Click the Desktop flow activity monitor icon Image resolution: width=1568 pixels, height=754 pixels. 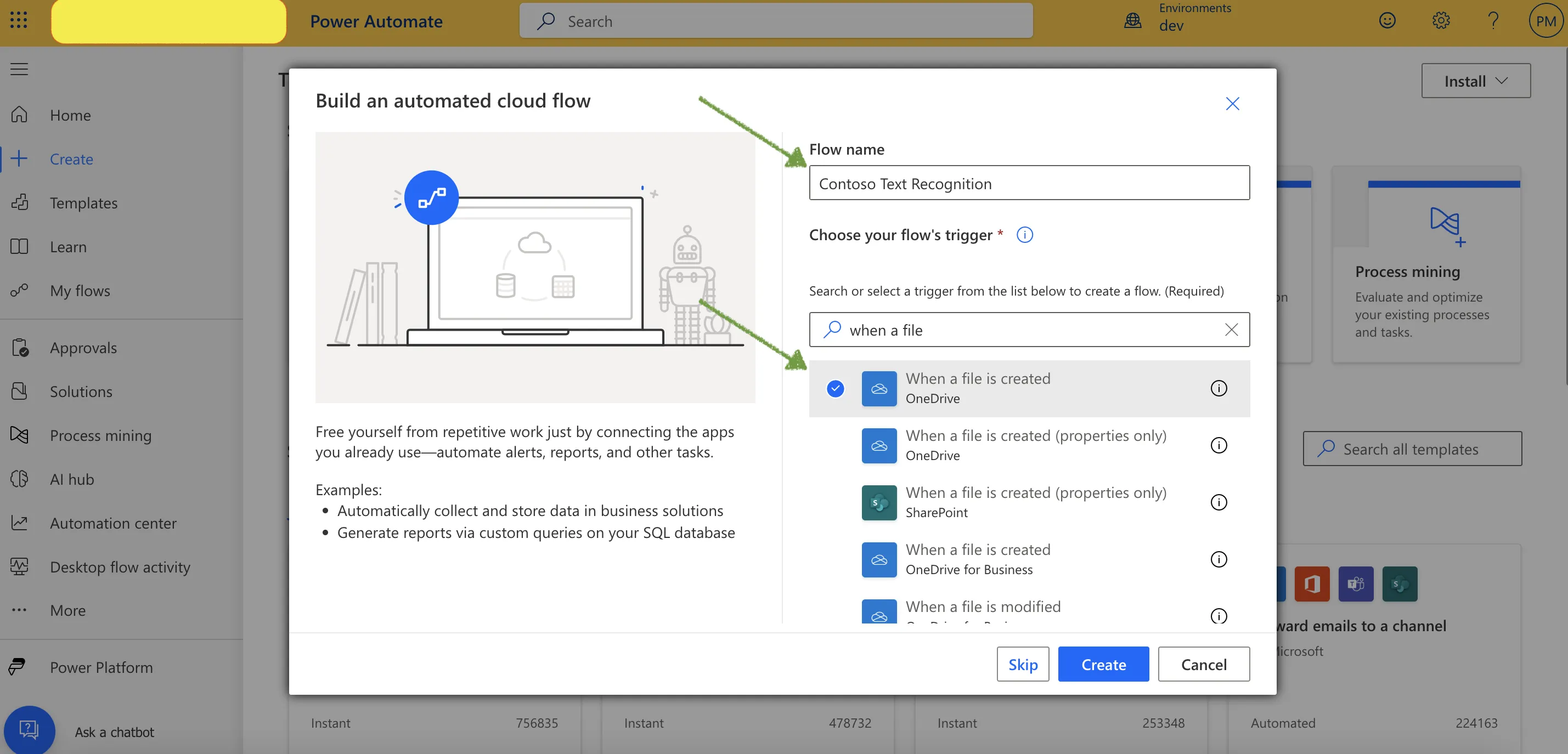(x=20, y=566)
